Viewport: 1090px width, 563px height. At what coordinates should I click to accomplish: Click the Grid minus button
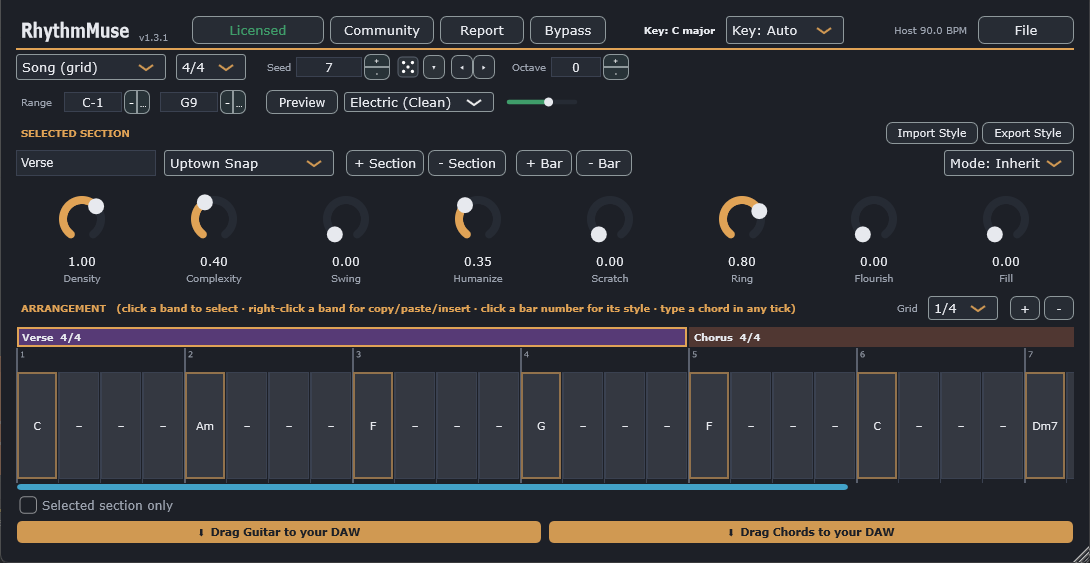point(1059,309)
